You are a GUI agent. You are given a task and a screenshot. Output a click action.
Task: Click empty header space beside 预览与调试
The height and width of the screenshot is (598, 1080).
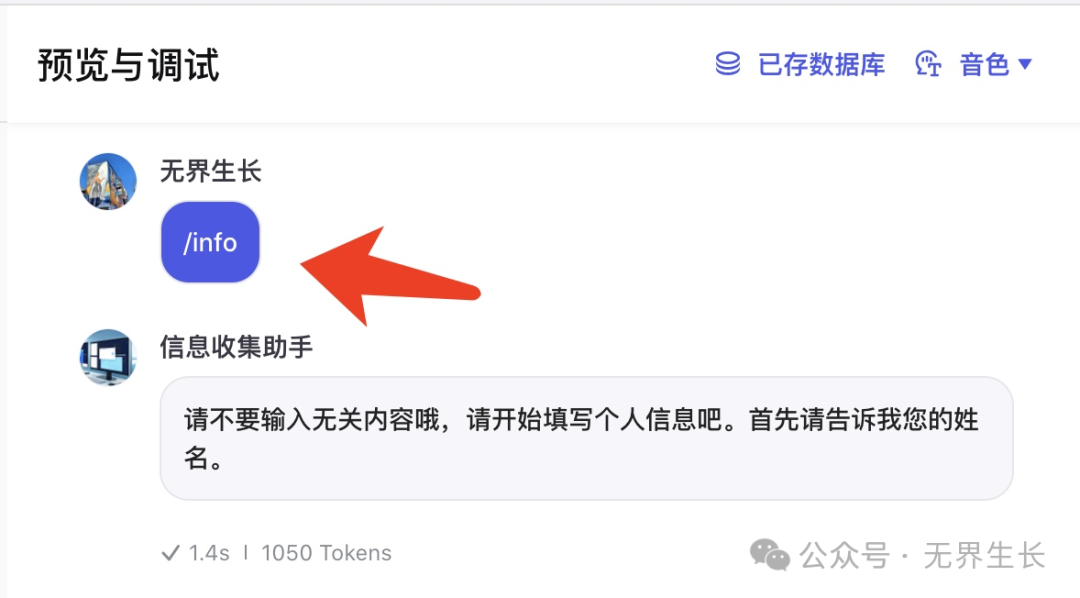(461, 65)
